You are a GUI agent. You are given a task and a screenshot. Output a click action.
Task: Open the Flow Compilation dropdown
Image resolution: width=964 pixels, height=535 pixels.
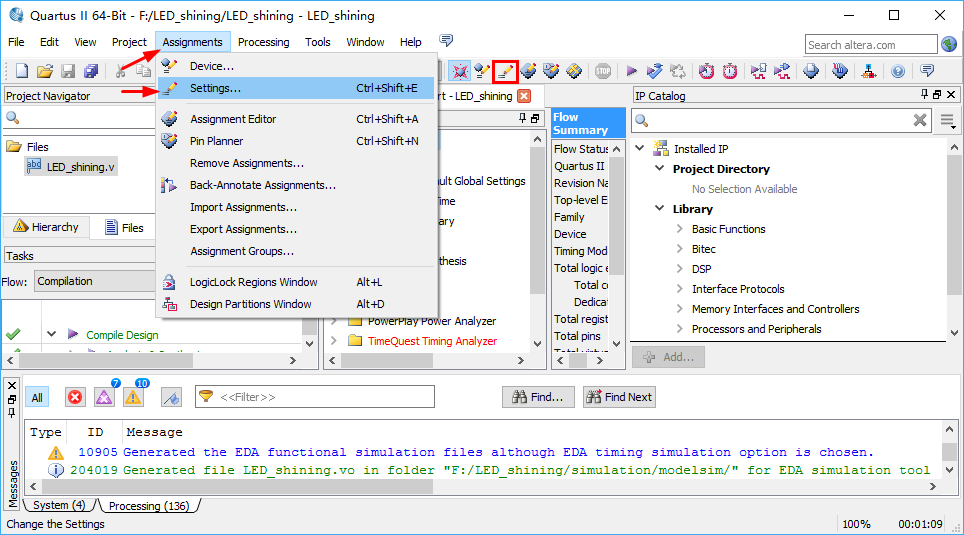(95, 281)
